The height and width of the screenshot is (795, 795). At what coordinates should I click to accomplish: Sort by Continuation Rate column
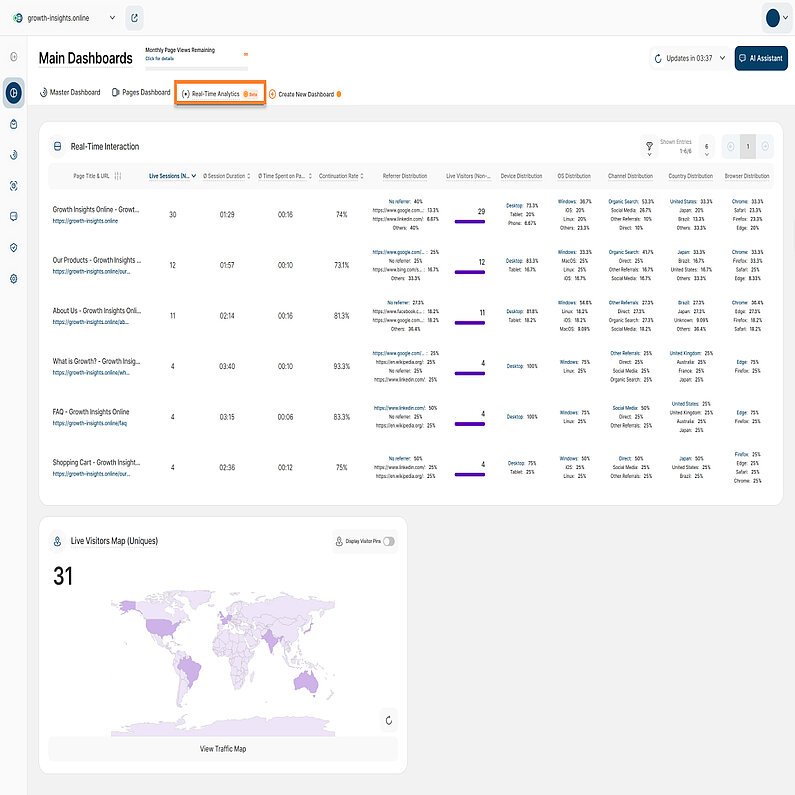click(x=341, y=176)
